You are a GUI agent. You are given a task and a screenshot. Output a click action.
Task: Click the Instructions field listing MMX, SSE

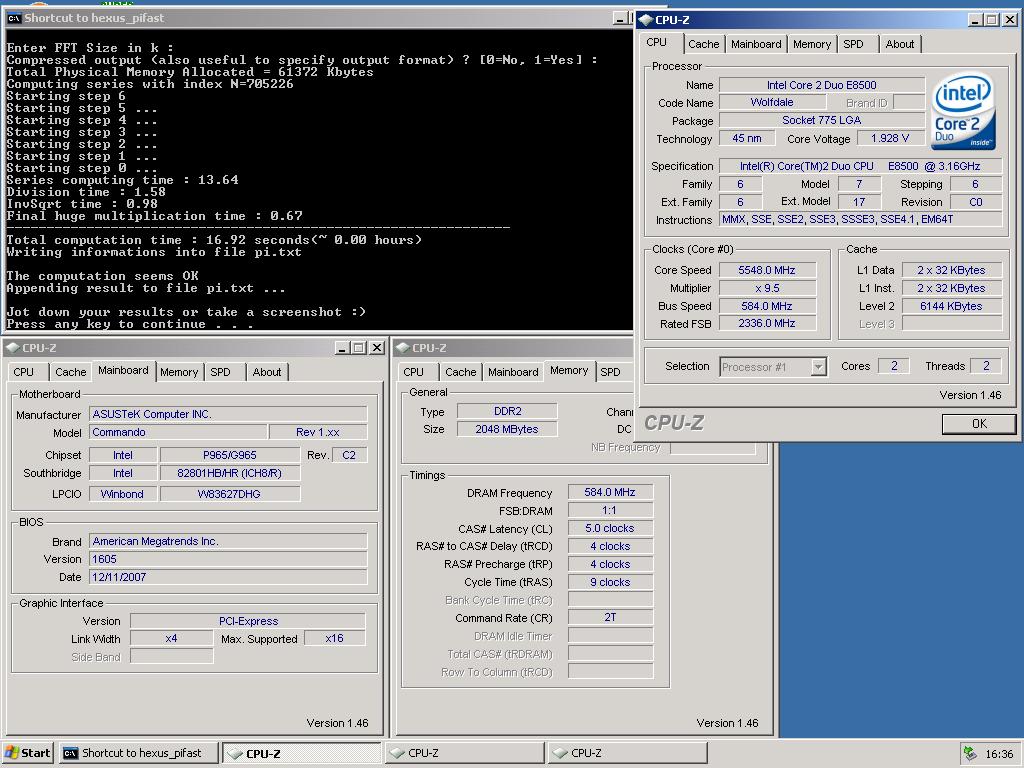860,219
